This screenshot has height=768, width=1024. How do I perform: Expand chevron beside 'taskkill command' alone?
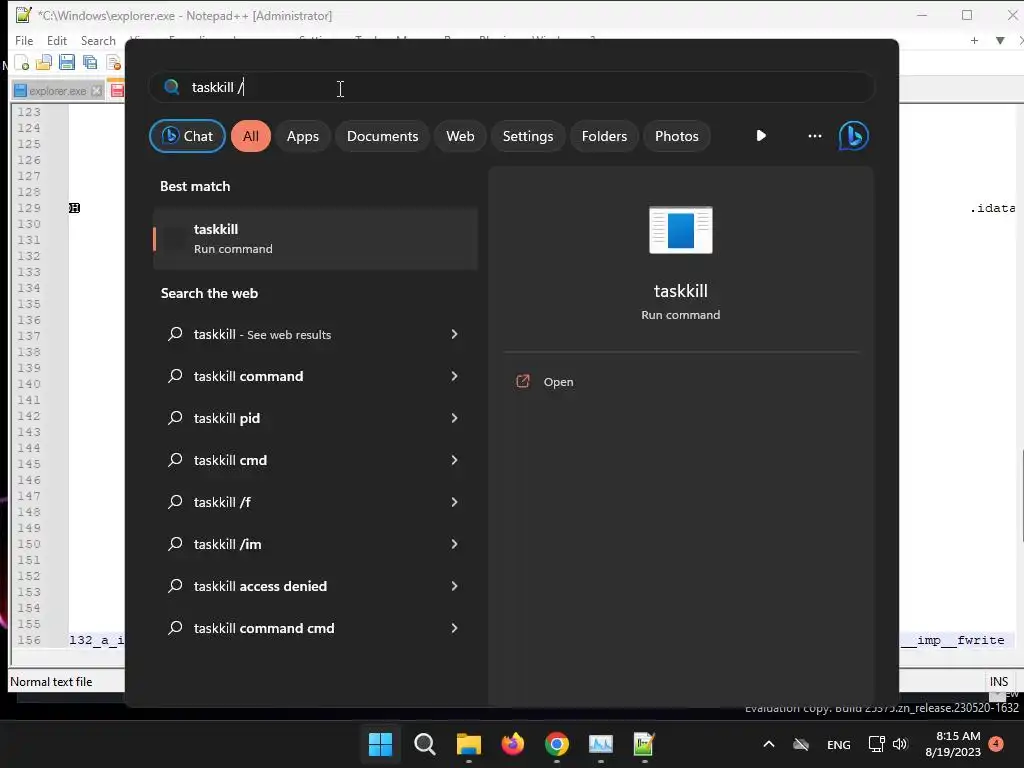pyautogui.click(x=455, y=376)
